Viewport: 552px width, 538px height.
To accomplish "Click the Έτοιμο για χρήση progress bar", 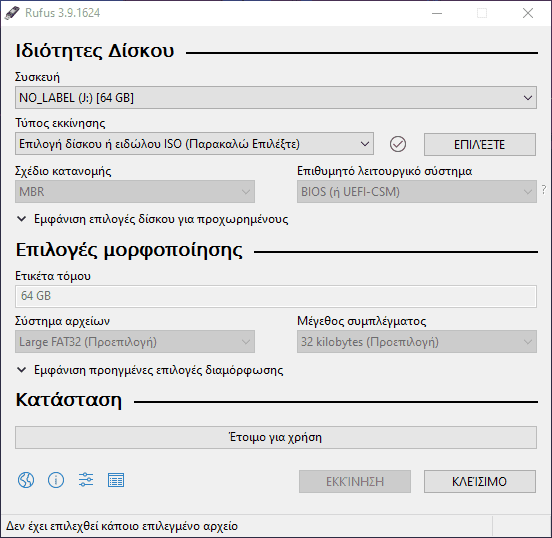I will [276, 437].
